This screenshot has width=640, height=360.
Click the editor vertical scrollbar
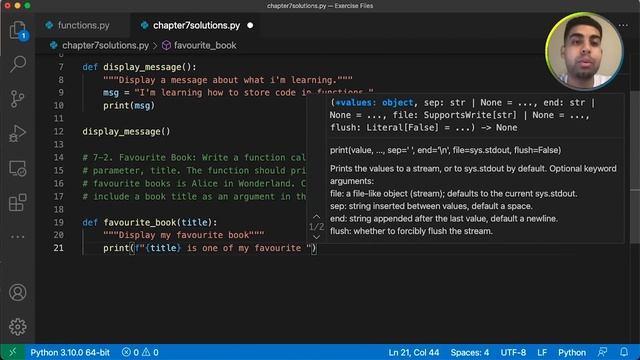(635, 167)
